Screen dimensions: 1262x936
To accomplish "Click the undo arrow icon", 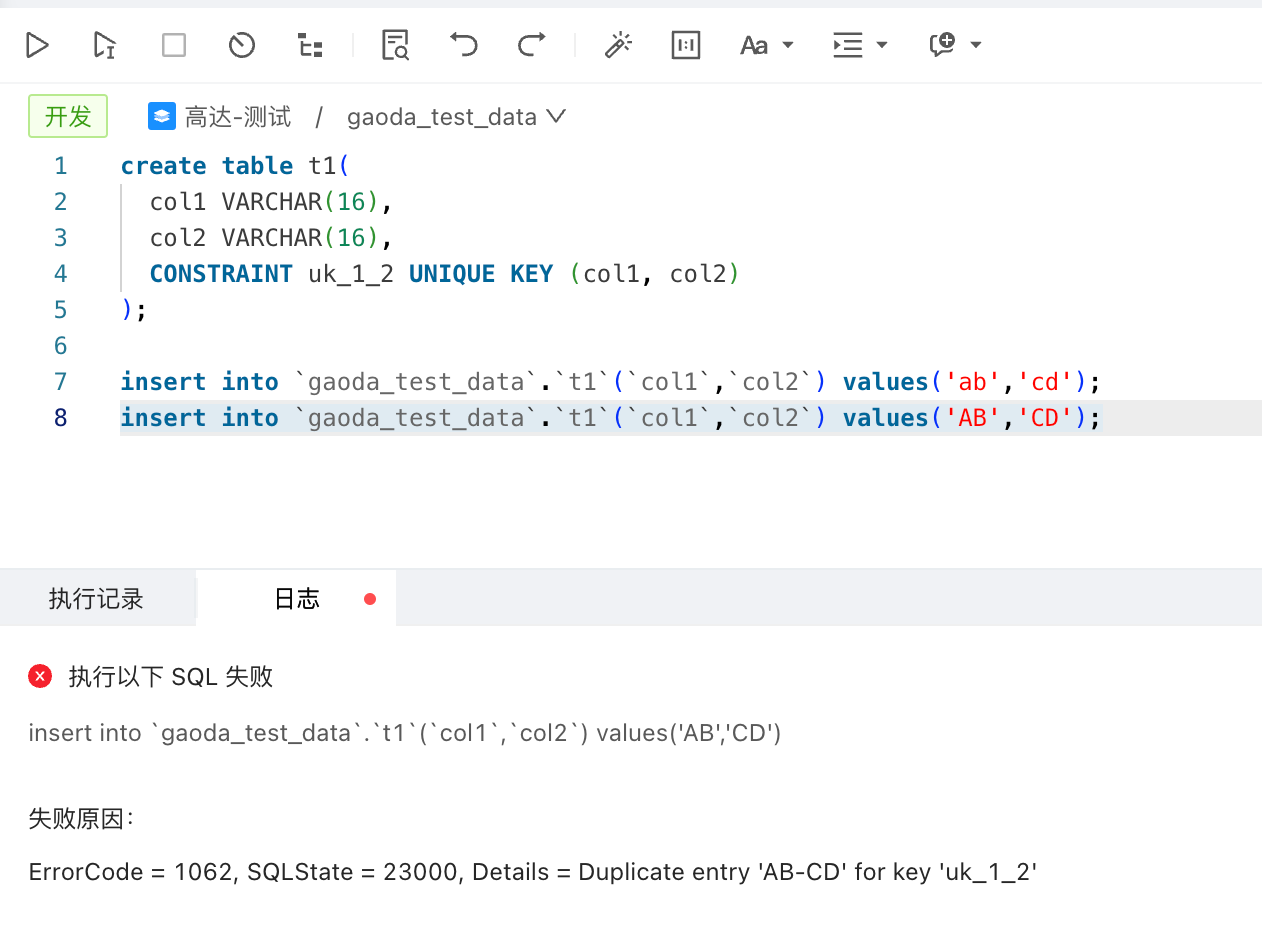I will click(x=463, y=45).
